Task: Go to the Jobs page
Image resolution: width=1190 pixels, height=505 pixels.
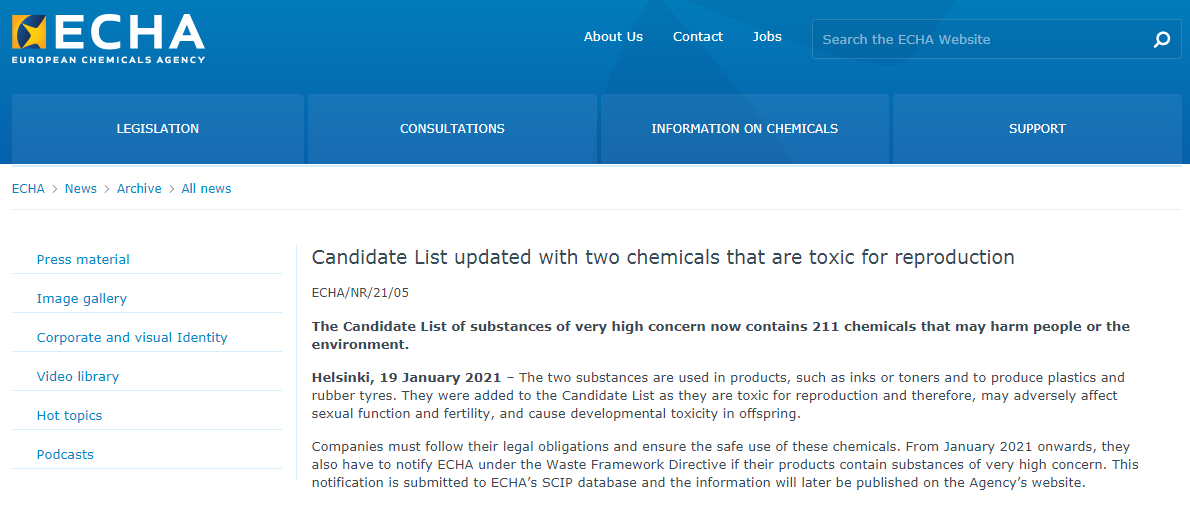Action: tap(767, 37)
